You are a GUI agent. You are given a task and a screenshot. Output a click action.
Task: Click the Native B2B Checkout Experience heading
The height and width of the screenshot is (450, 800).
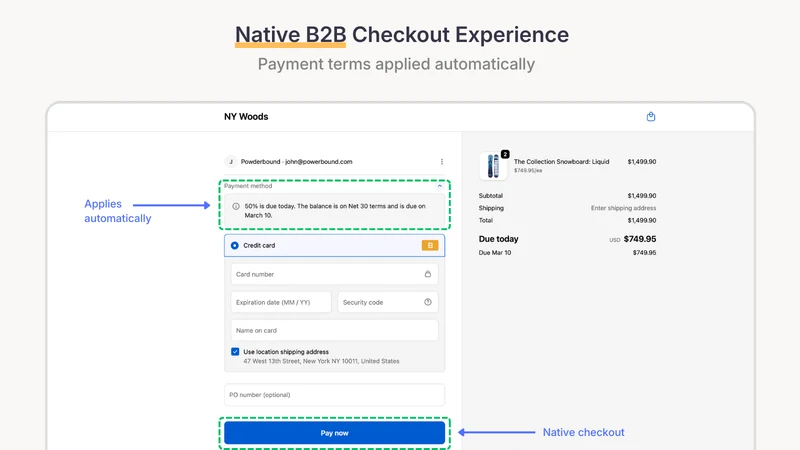402,35
